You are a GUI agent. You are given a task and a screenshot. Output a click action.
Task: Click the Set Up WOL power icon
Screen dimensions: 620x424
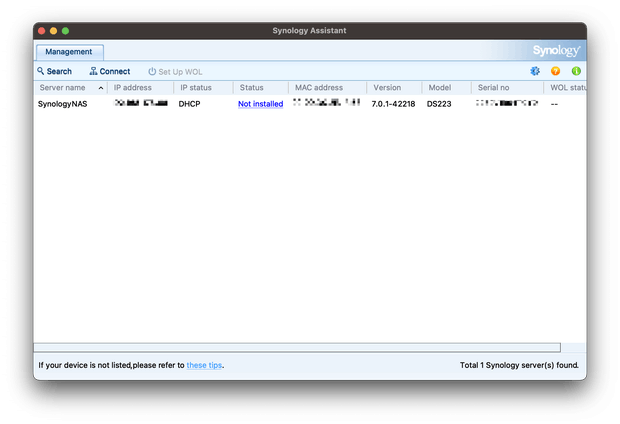pyautogui.click(x=152, y=72)
